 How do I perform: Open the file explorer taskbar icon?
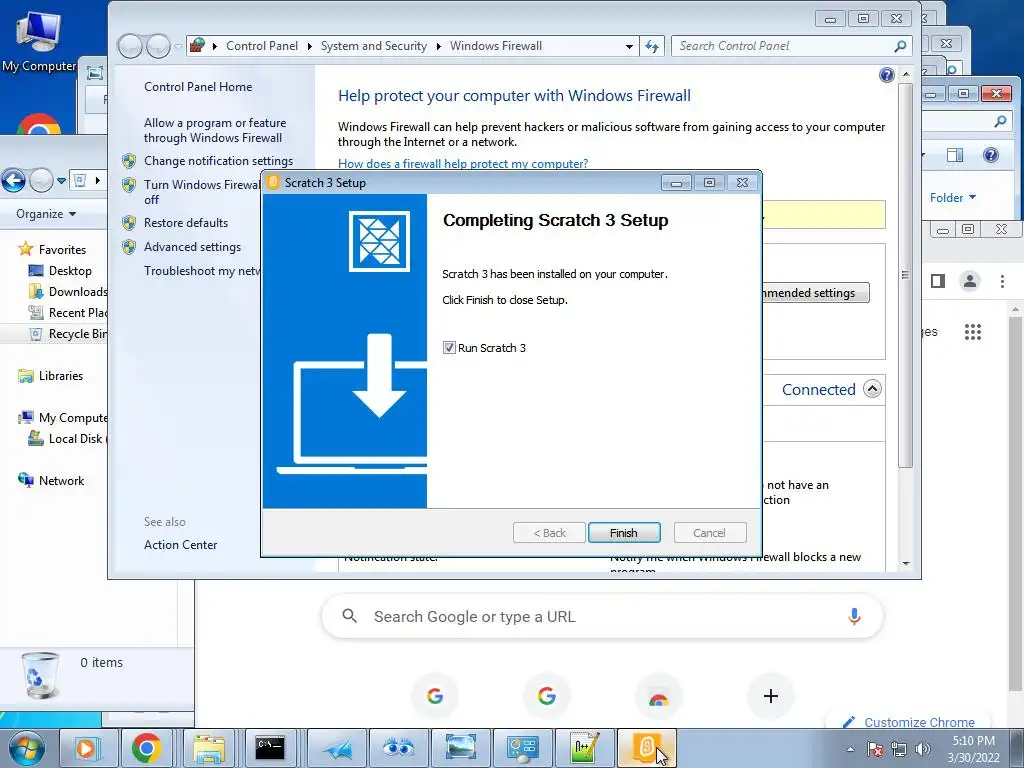208,748
